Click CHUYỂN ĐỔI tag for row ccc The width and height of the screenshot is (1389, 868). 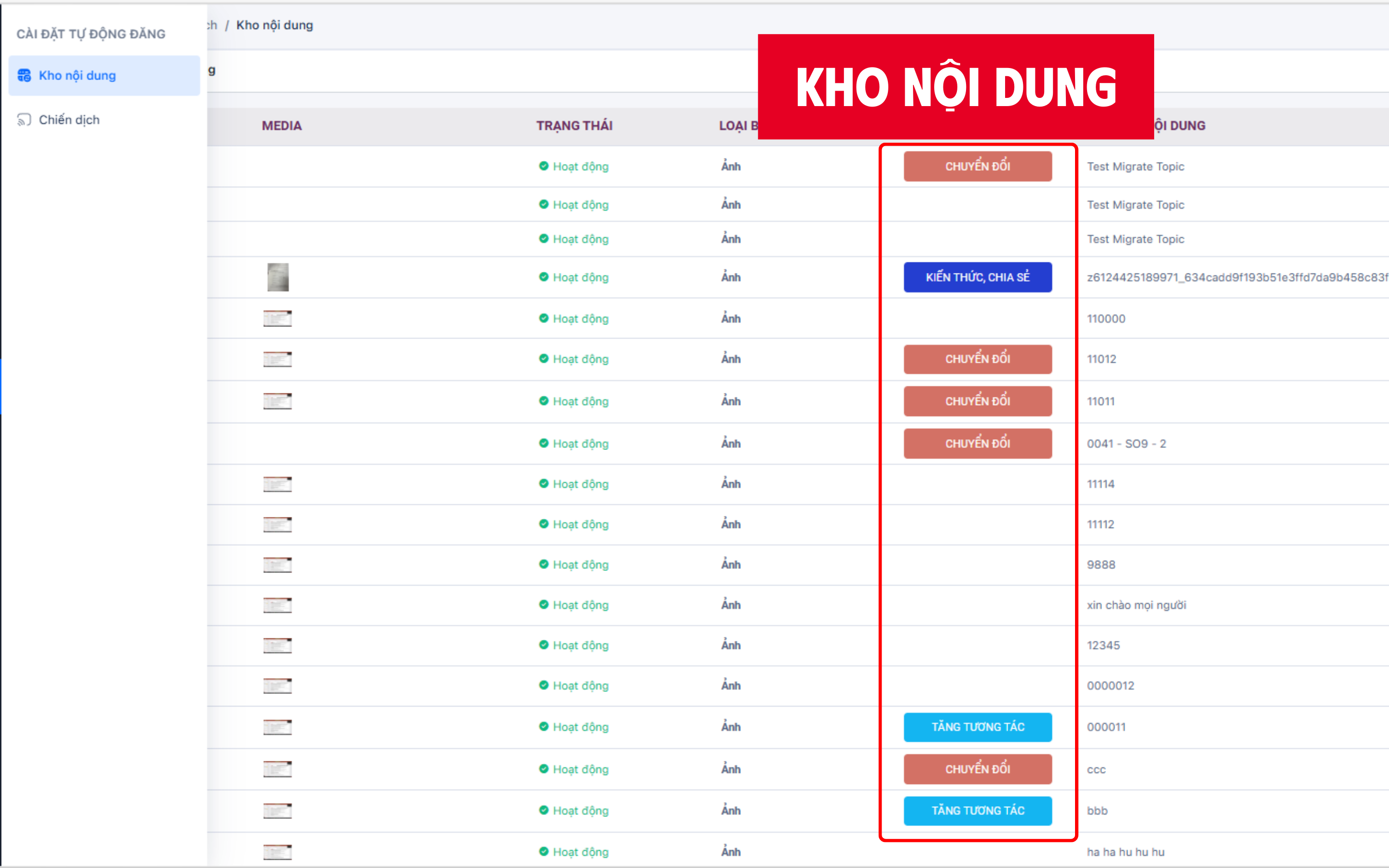978,769
